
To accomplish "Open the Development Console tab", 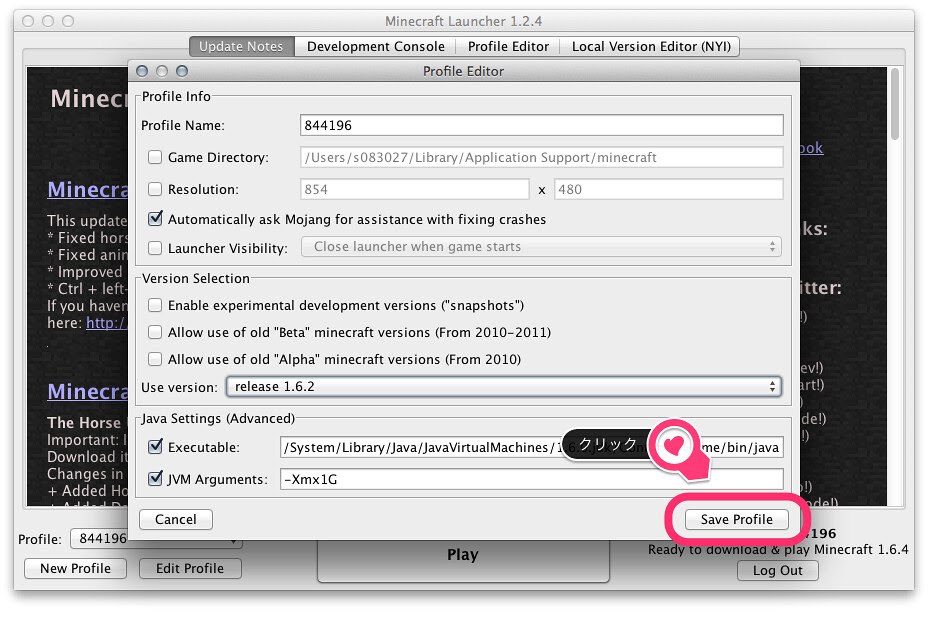I will [x=375, y=47].
